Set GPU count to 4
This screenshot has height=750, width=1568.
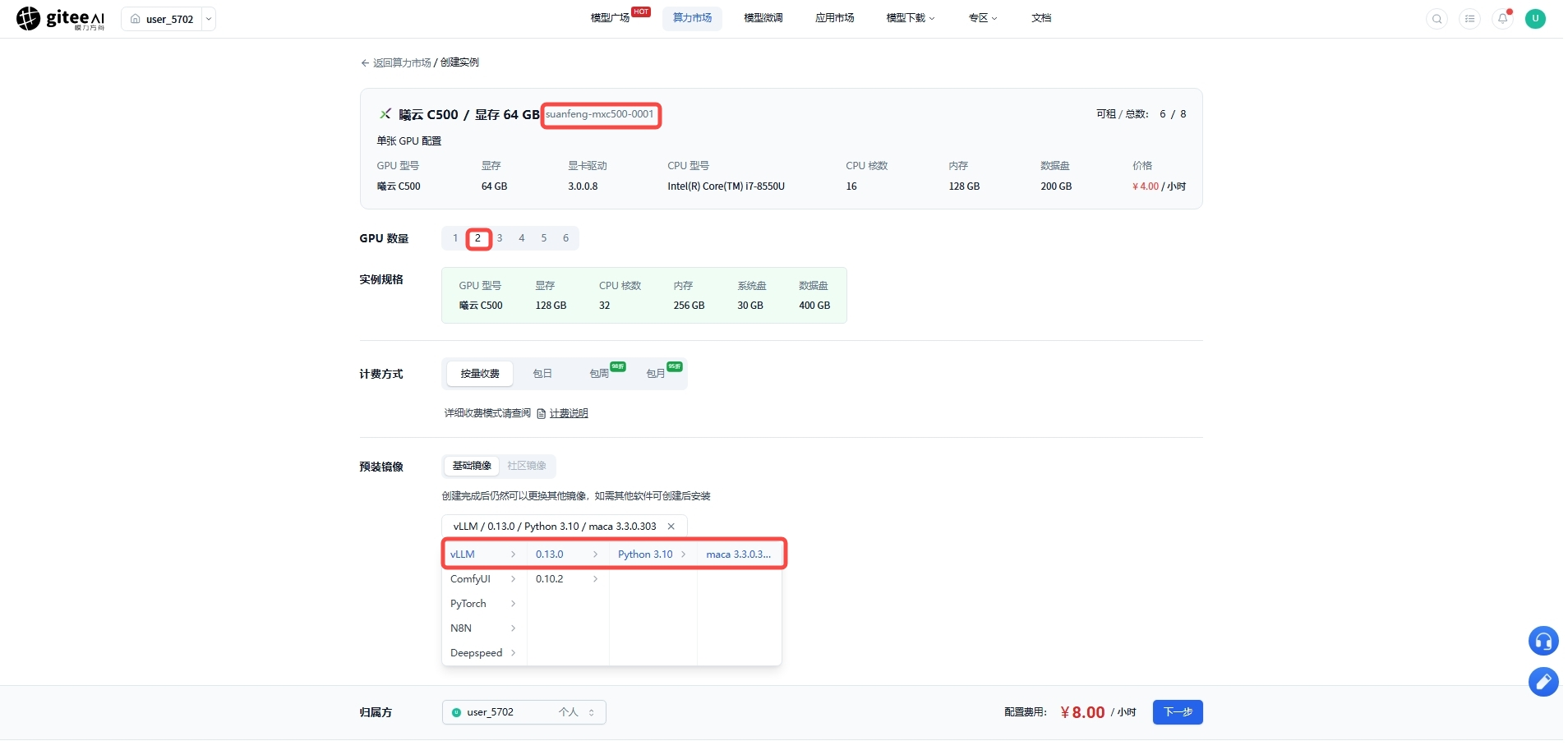(x=522, y=238)
